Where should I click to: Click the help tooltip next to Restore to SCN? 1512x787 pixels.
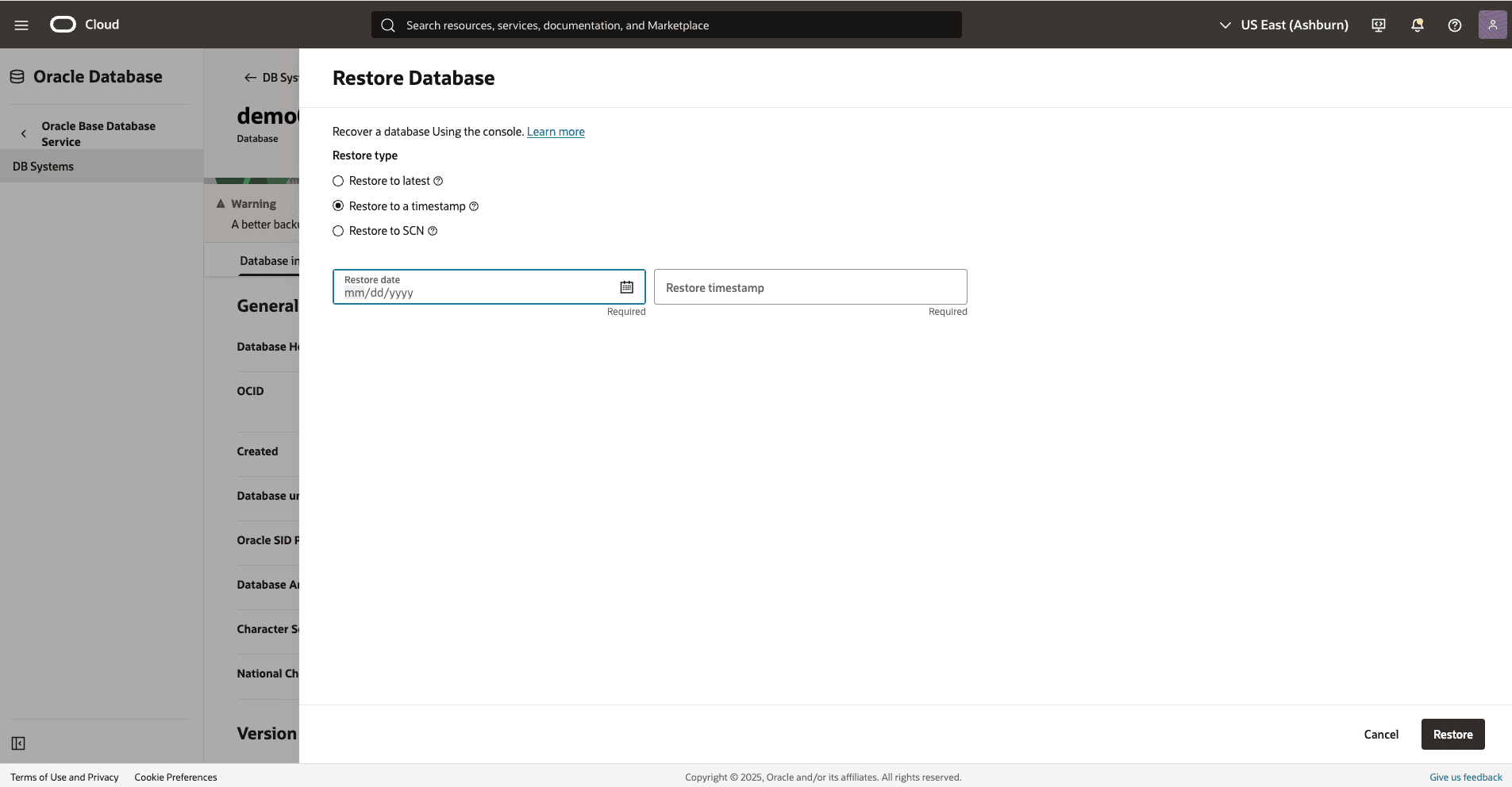432,231
